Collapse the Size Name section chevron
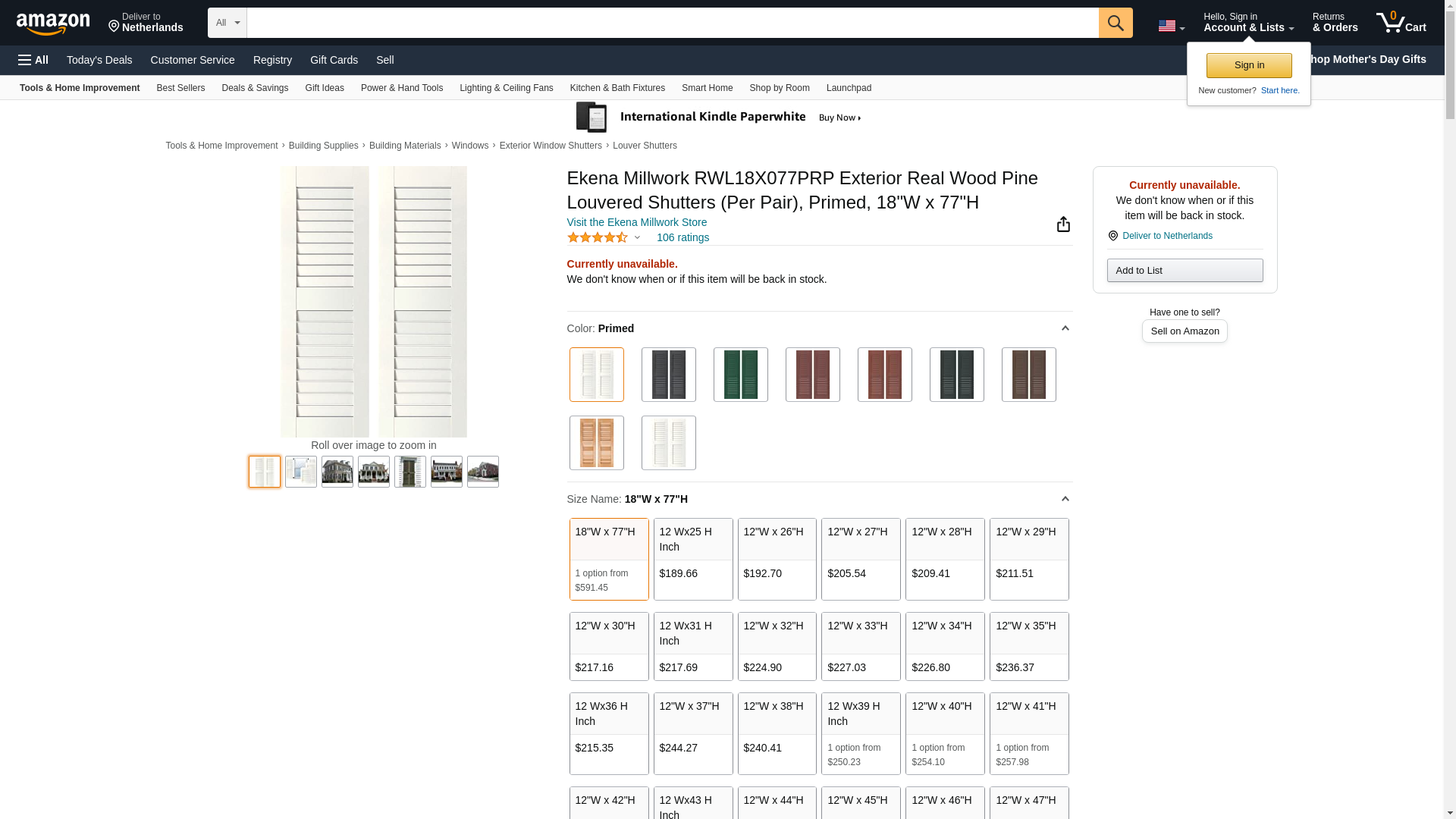Viewport: 1456px width, 819px height. (x=1065, y=499)
